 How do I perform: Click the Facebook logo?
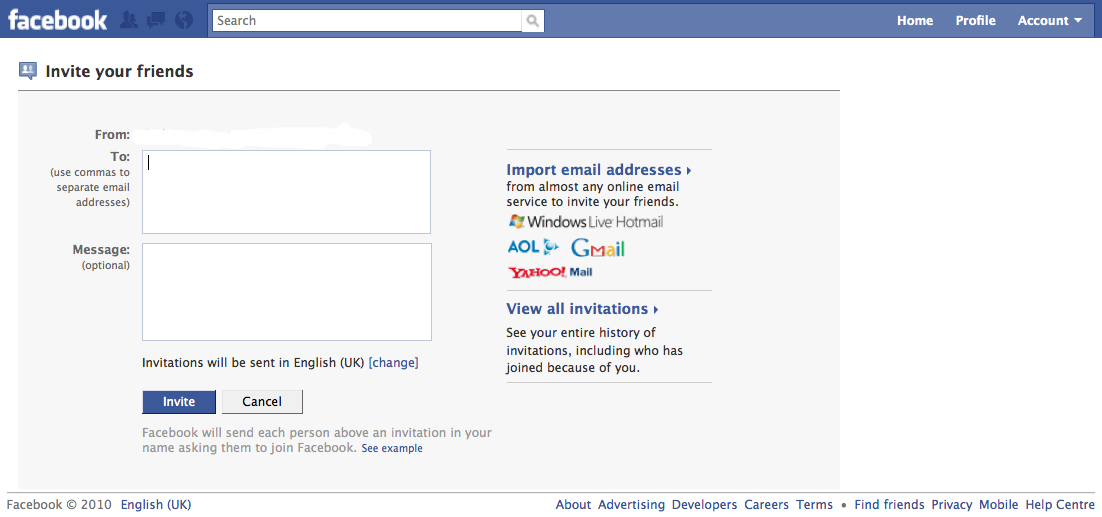(x=58, y=20)
